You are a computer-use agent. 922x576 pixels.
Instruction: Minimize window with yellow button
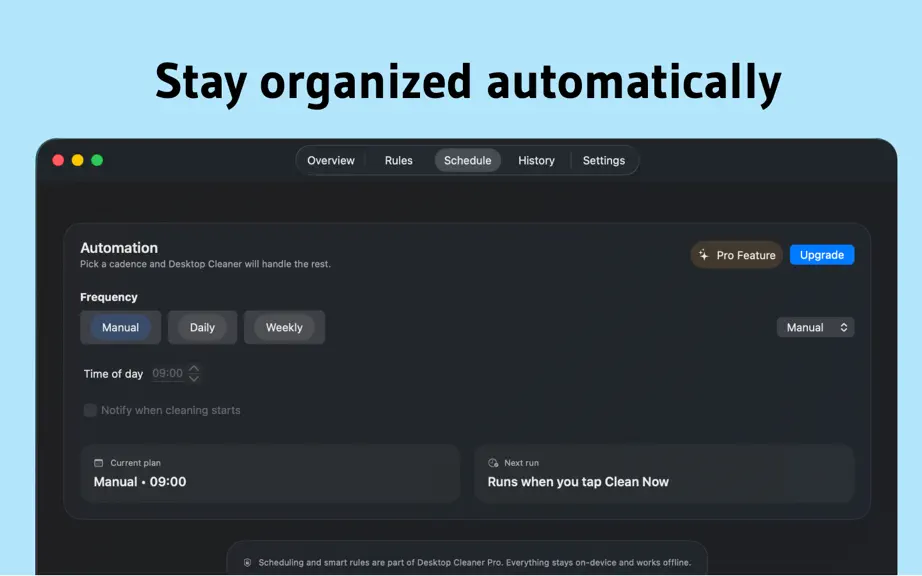point(78,160)
